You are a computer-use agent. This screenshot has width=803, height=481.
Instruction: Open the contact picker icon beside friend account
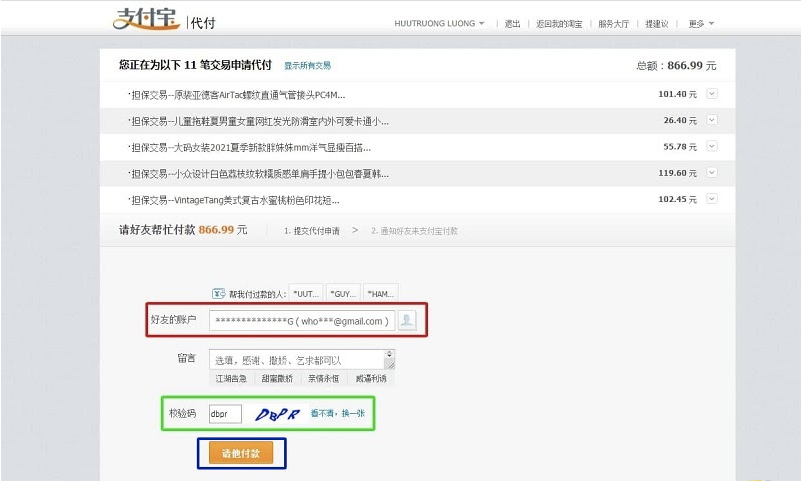point(407,321)
